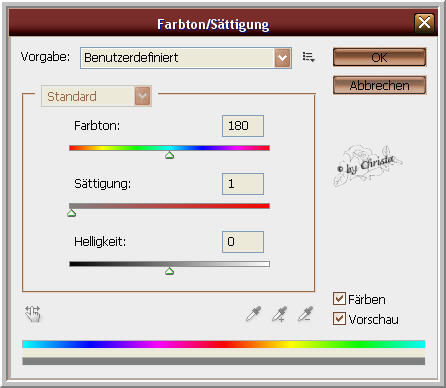This screenshot has width=446, height=388.
Task: Open the Vorgabe dropdown arrow
Action: tap(282, 58)
